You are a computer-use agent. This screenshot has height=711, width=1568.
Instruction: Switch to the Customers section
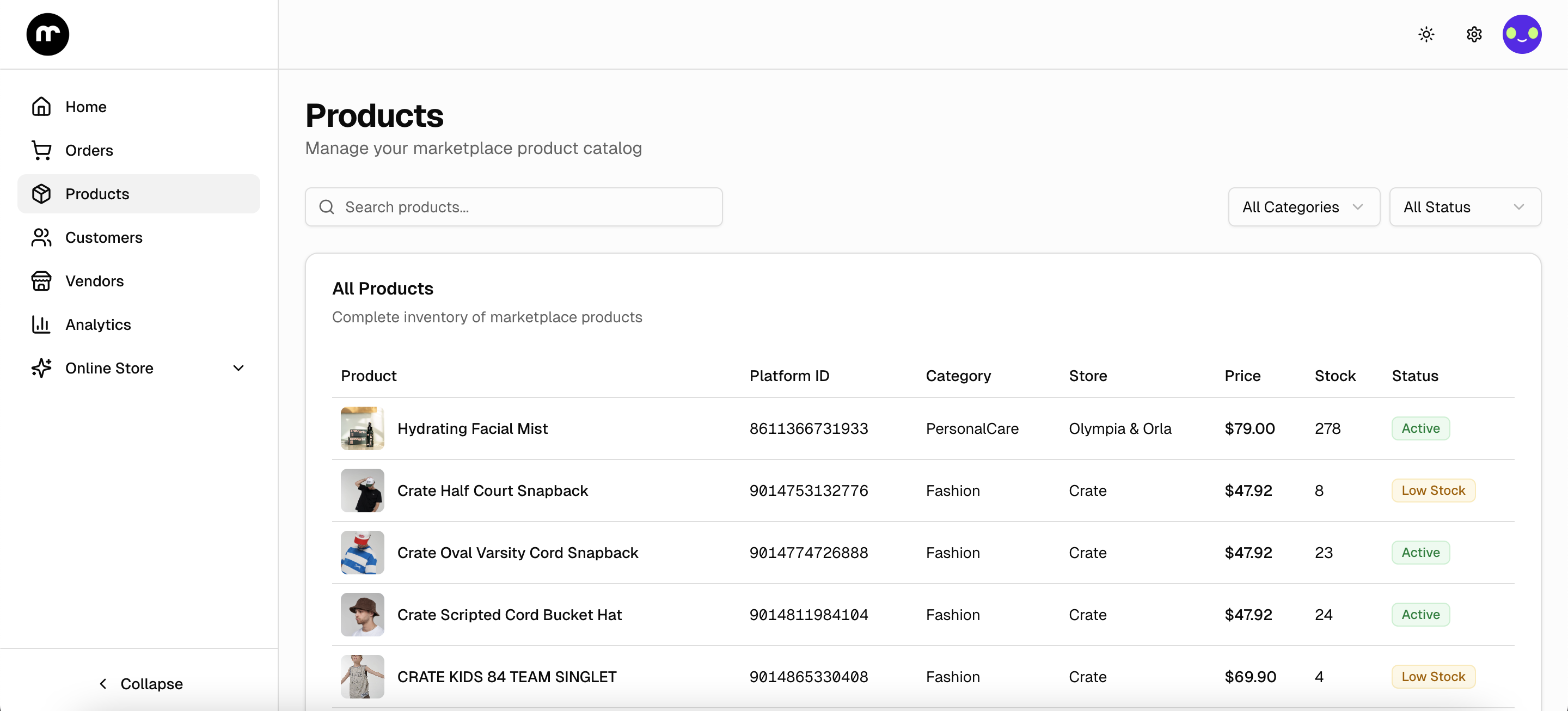(x=104, y=237)
